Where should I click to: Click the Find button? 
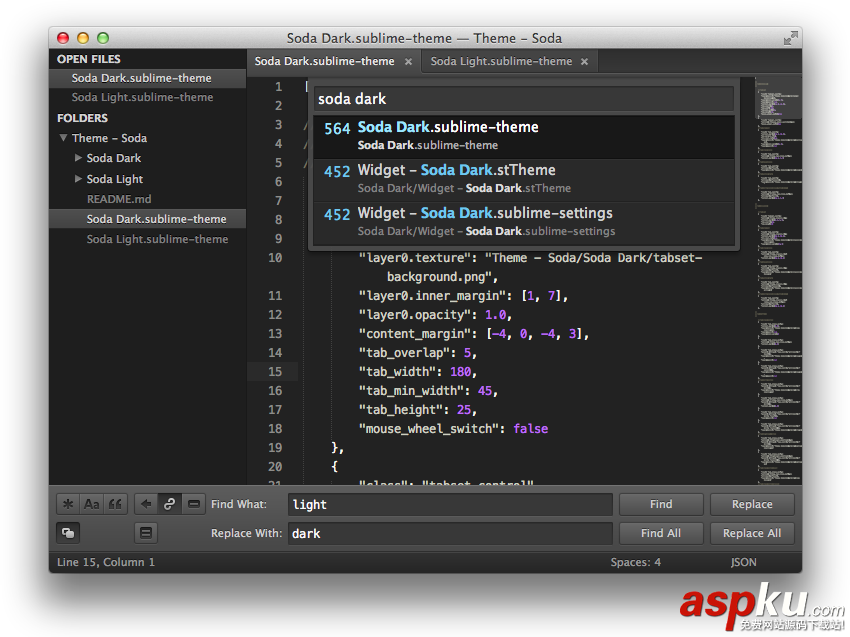pos(661,504)
